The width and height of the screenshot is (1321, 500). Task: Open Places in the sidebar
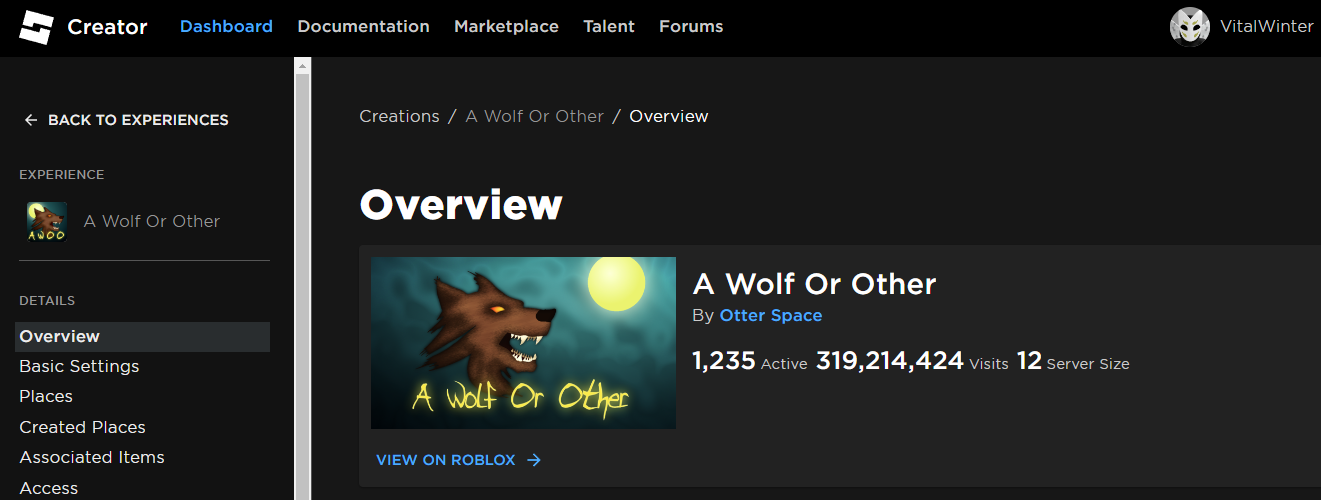click(46, 396)
